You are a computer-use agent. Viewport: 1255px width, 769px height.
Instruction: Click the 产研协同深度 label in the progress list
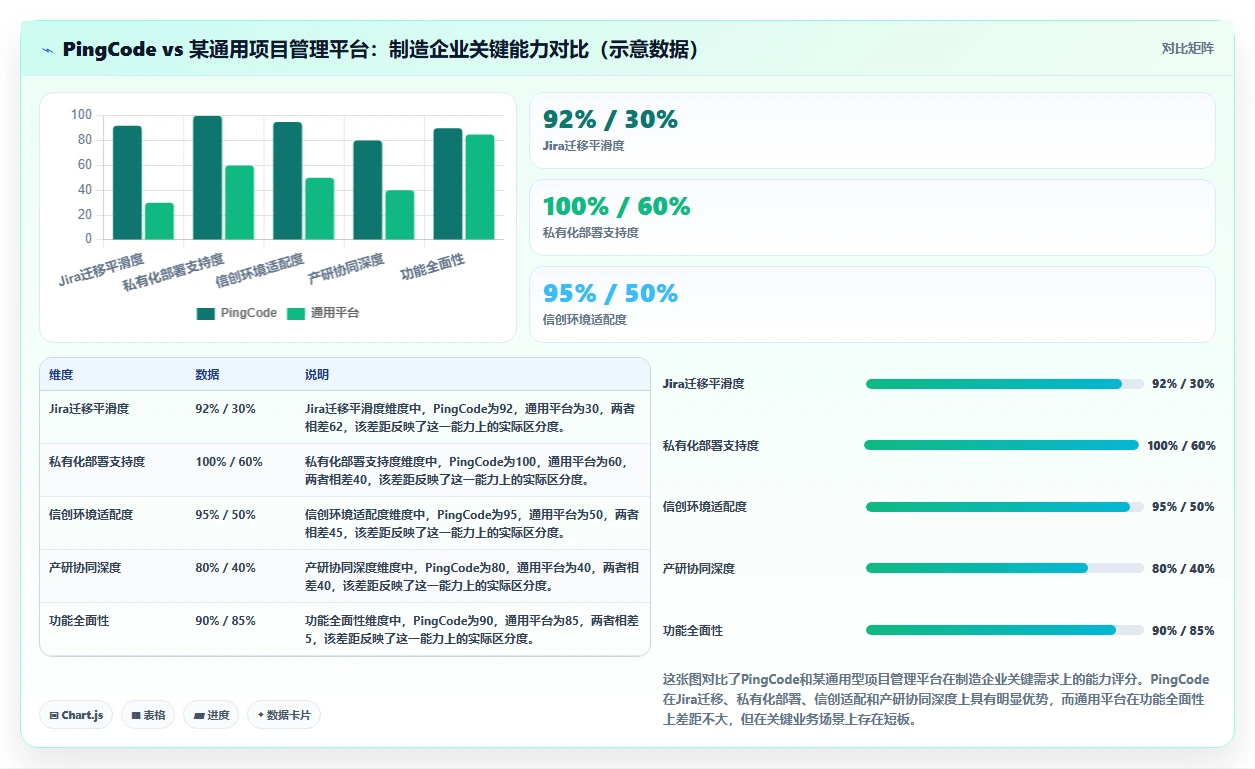(699, 569)
